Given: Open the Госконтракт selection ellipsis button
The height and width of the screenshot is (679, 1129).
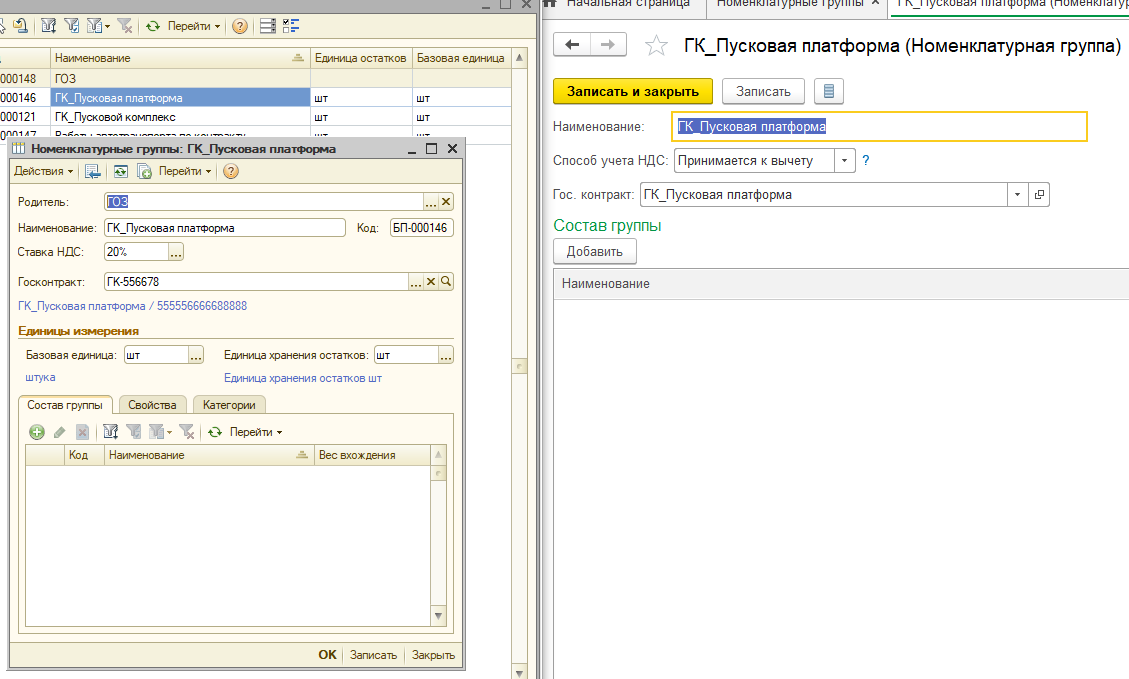Looking at the screenshot, I should tap(415, 282).
